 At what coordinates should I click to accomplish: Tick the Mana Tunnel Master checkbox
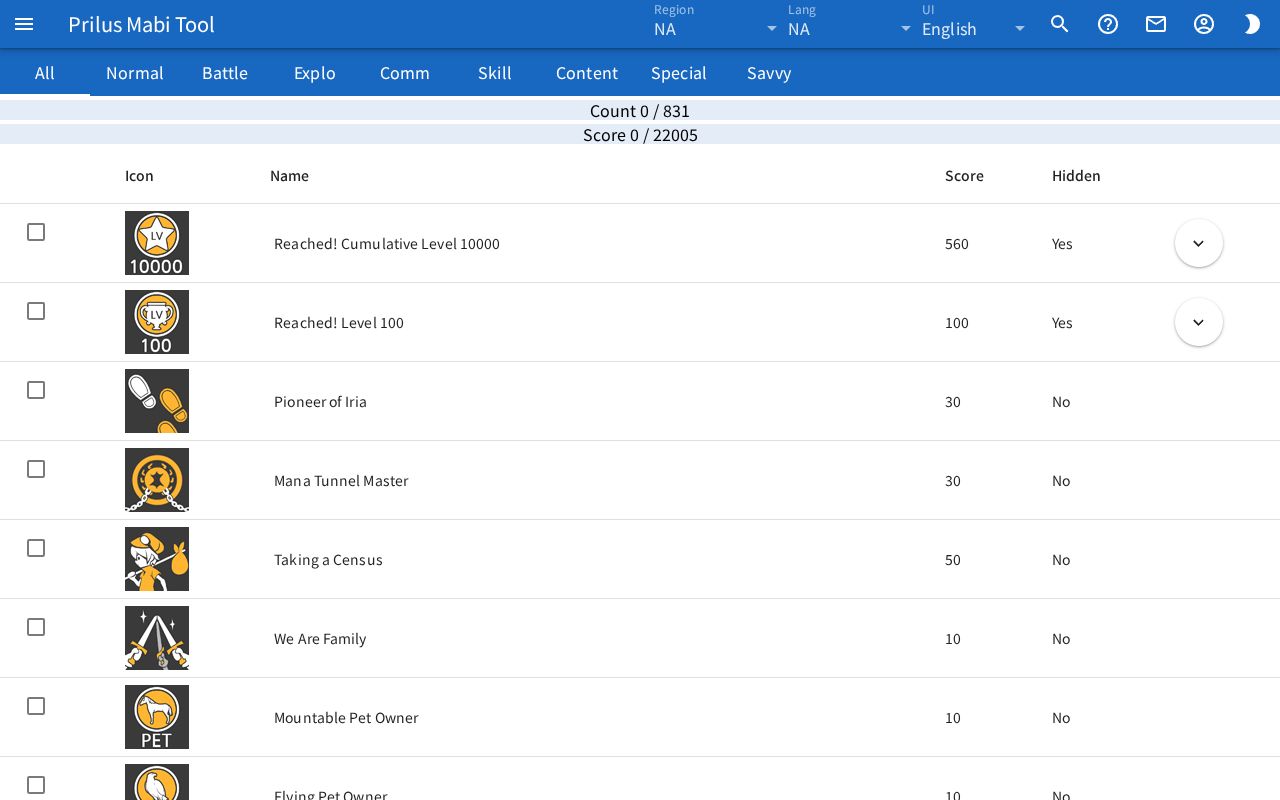point(36,469)
